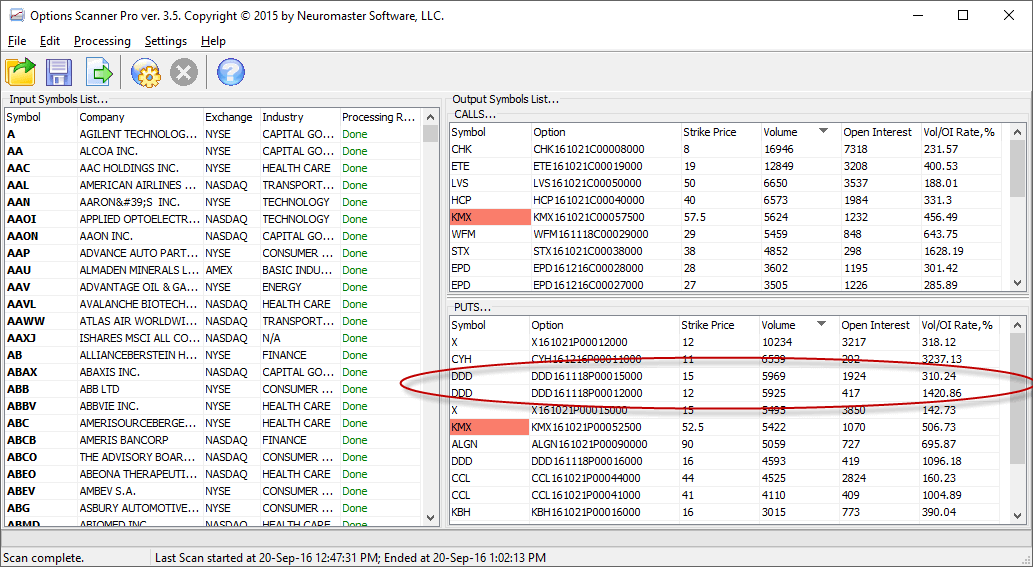Click the Processing R... column header
Image resolution: width=1033 pixels, height=567 pixels.
click(380, 117)
